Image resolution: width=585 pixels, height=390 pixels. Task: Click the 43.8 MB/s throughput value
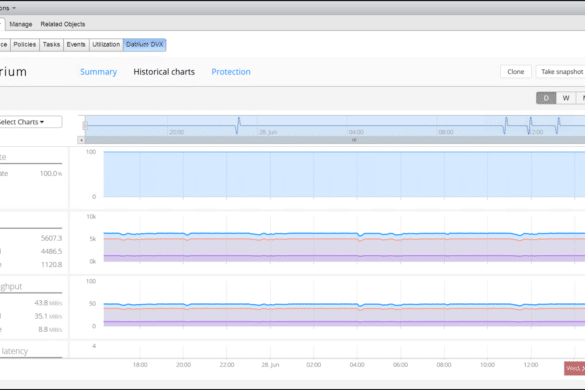[x=48, y=303]
